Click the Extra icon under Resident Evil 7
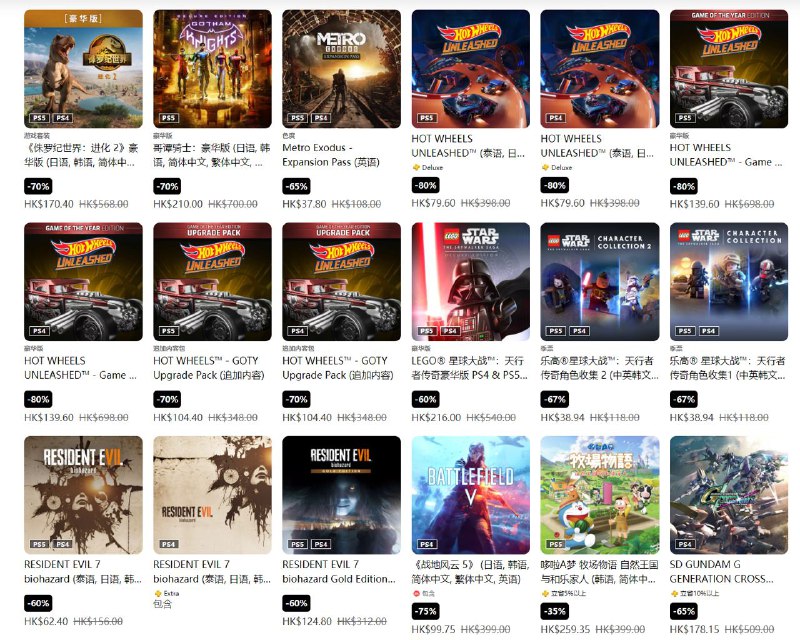Image resolution: width=800 pixels, height=640 pixels. pyautogui.click(x=158, y=594)
